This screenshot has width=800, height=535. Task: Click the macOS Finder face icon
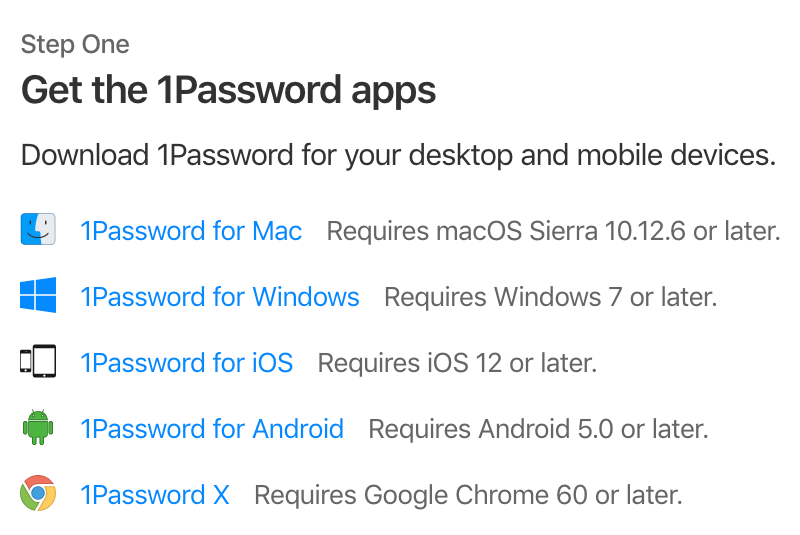[x=38, y=229]
